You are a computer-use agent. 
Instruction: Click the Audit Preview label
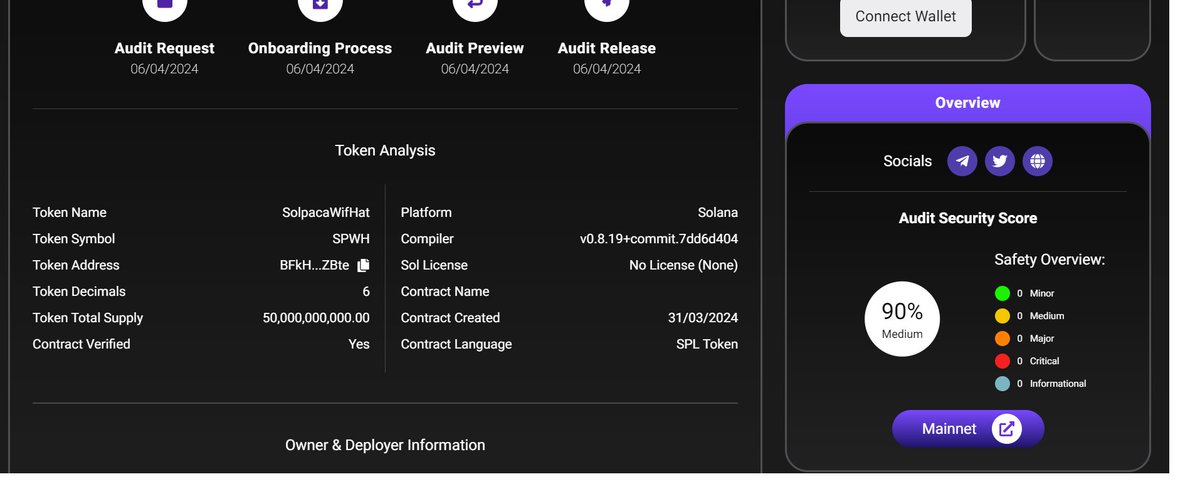pos(475,48)
